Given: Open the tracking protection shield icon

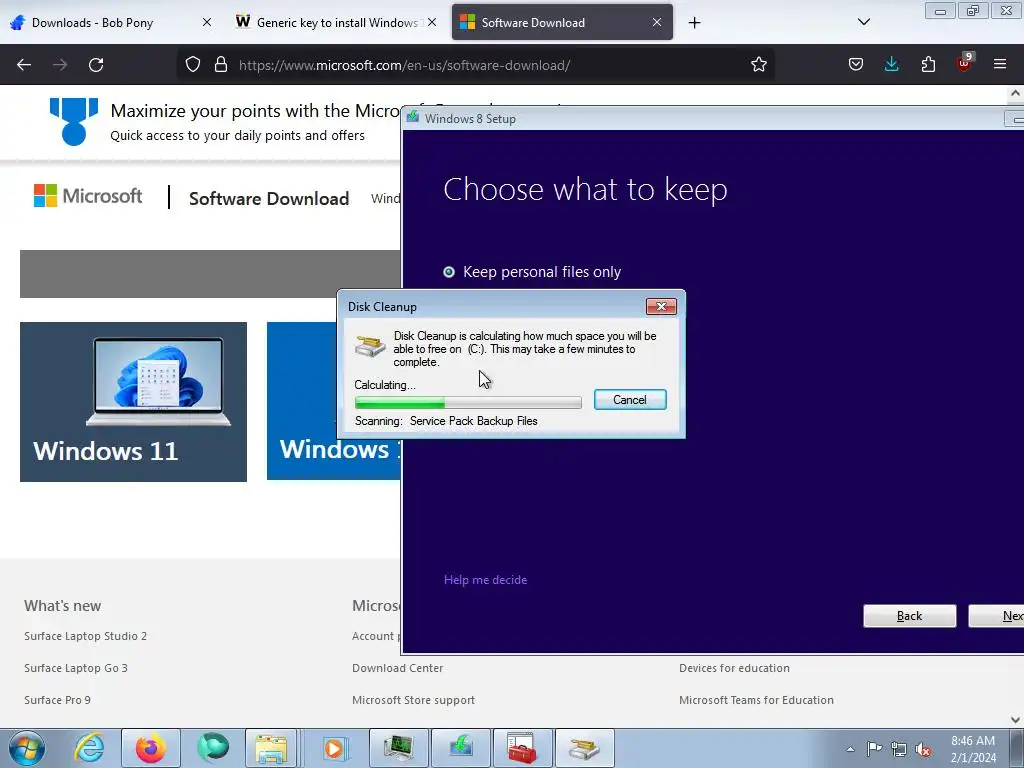Looking at the screenshot, I should [x=193, y=65].
